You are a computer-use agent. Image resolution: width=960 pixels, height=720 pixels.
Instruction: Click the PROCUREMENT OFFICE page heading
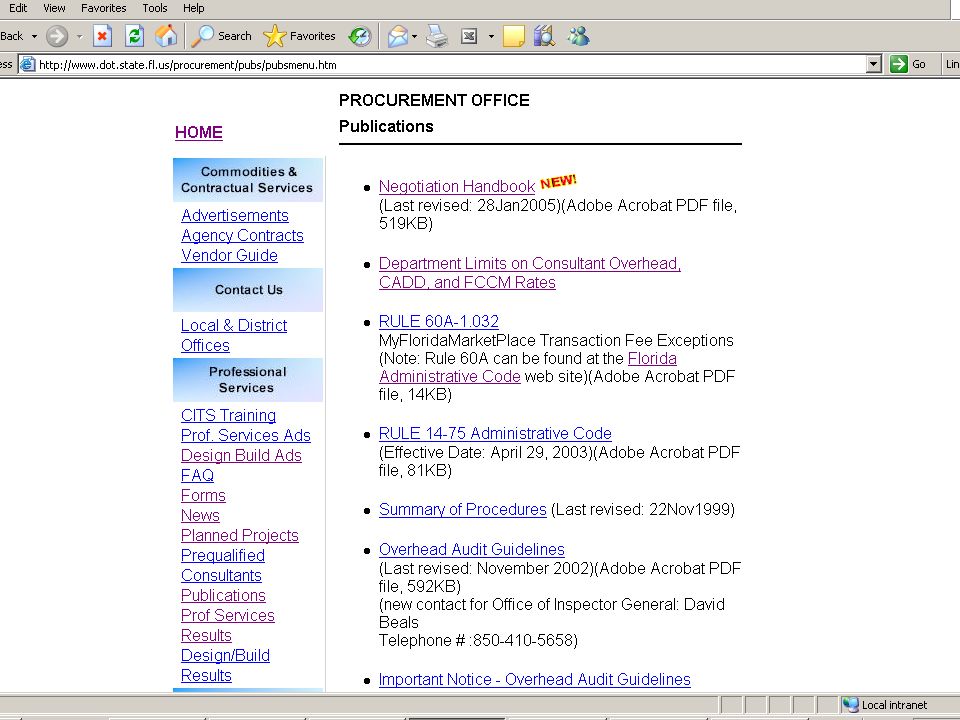(x=434, y=100)
